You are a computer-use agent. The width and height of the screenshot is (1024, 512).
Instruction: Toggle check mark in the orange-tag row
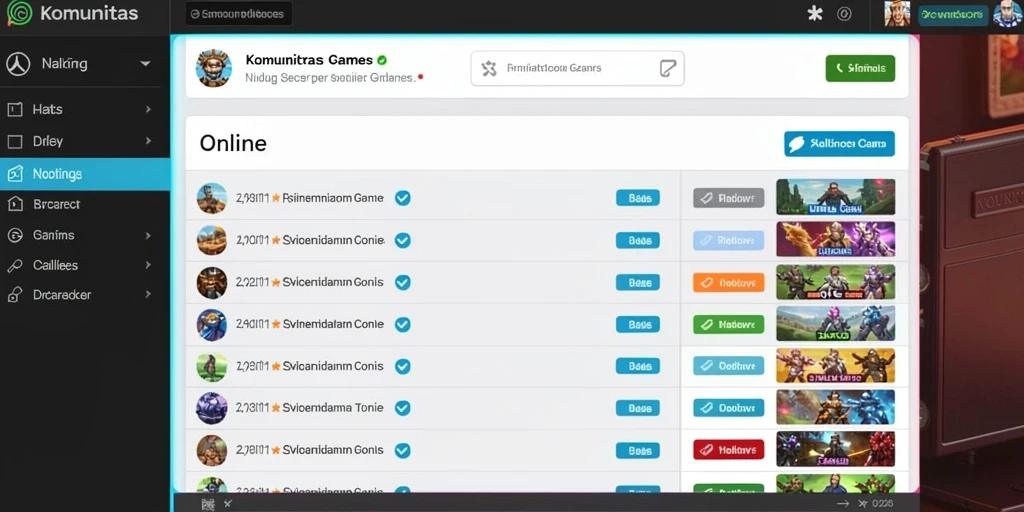[x=403, y=282]
